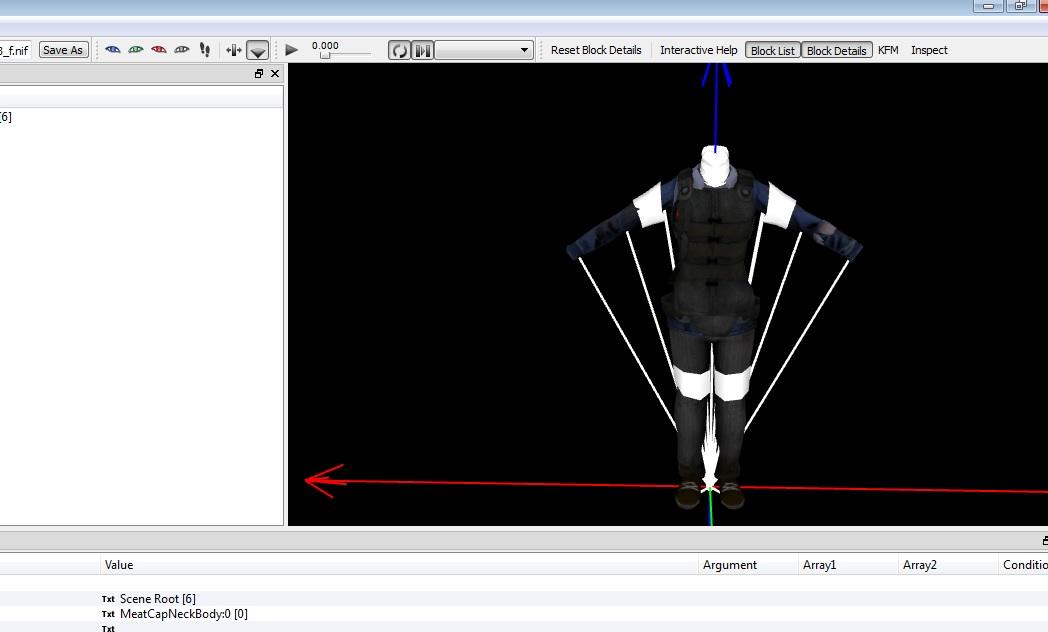Click the Argument column header
1048x632 pixels.
(x=748, y=565)
